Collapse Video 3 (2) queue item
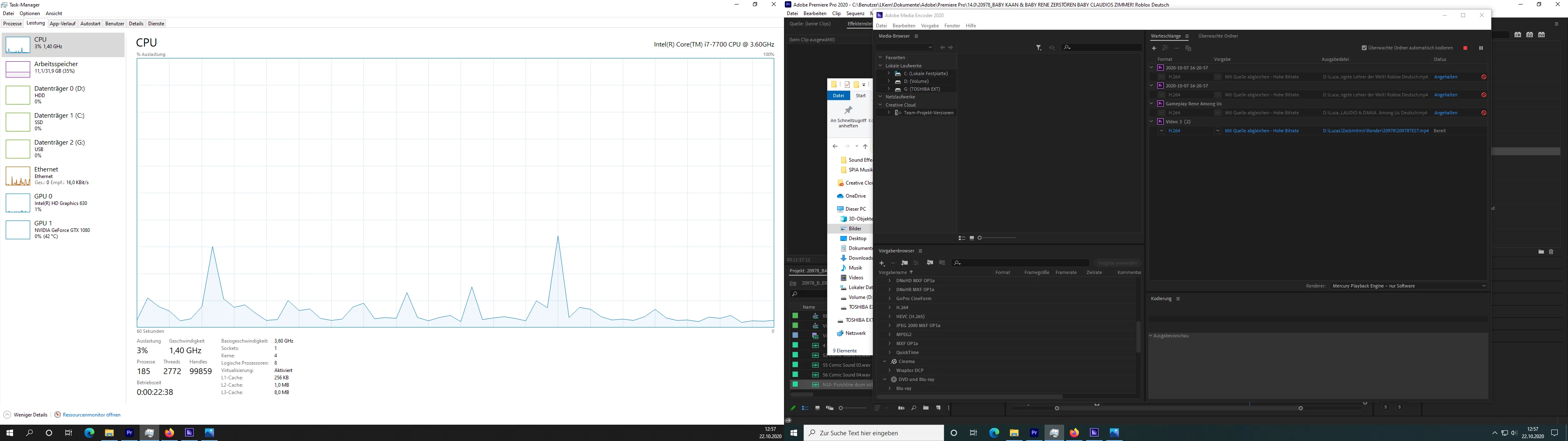The width and height of the screenshot is (1568, 441). [1151, 122]
